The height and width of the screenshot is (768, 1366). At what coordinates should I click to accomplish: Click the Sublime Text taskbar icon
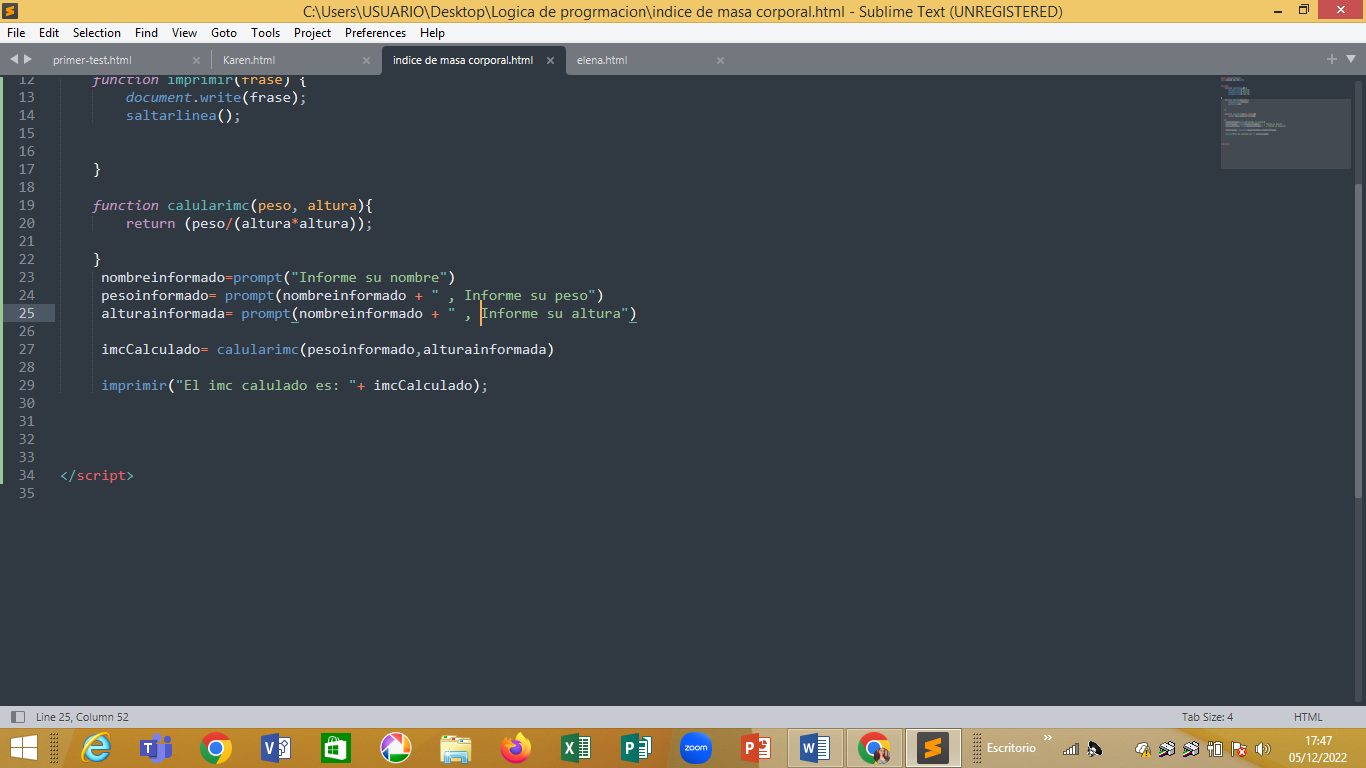(933, 748)
